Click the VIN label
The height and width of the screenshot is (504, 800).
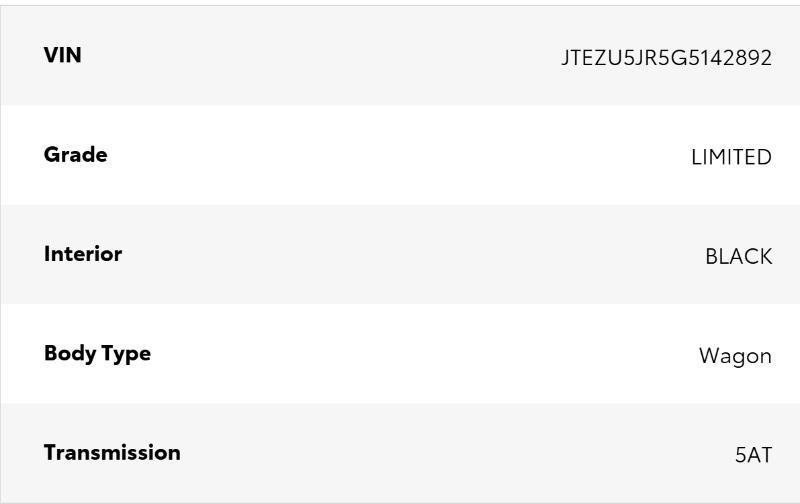62,55
